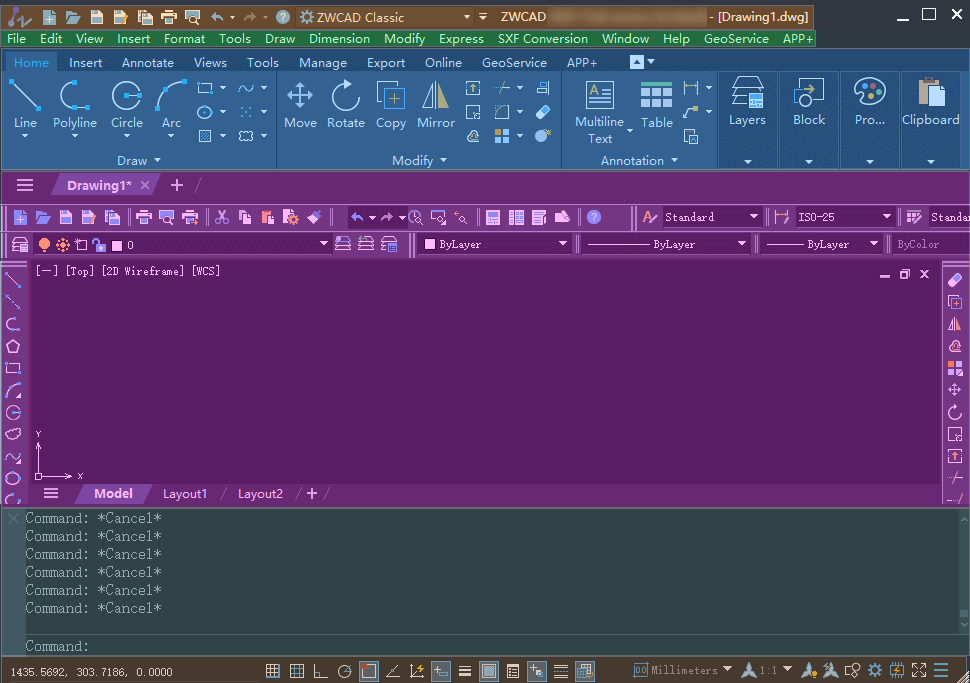The image size is (970, 683).
Task: Select the Revision Cloud tool in left toolbar
Action: pos(13,434)
